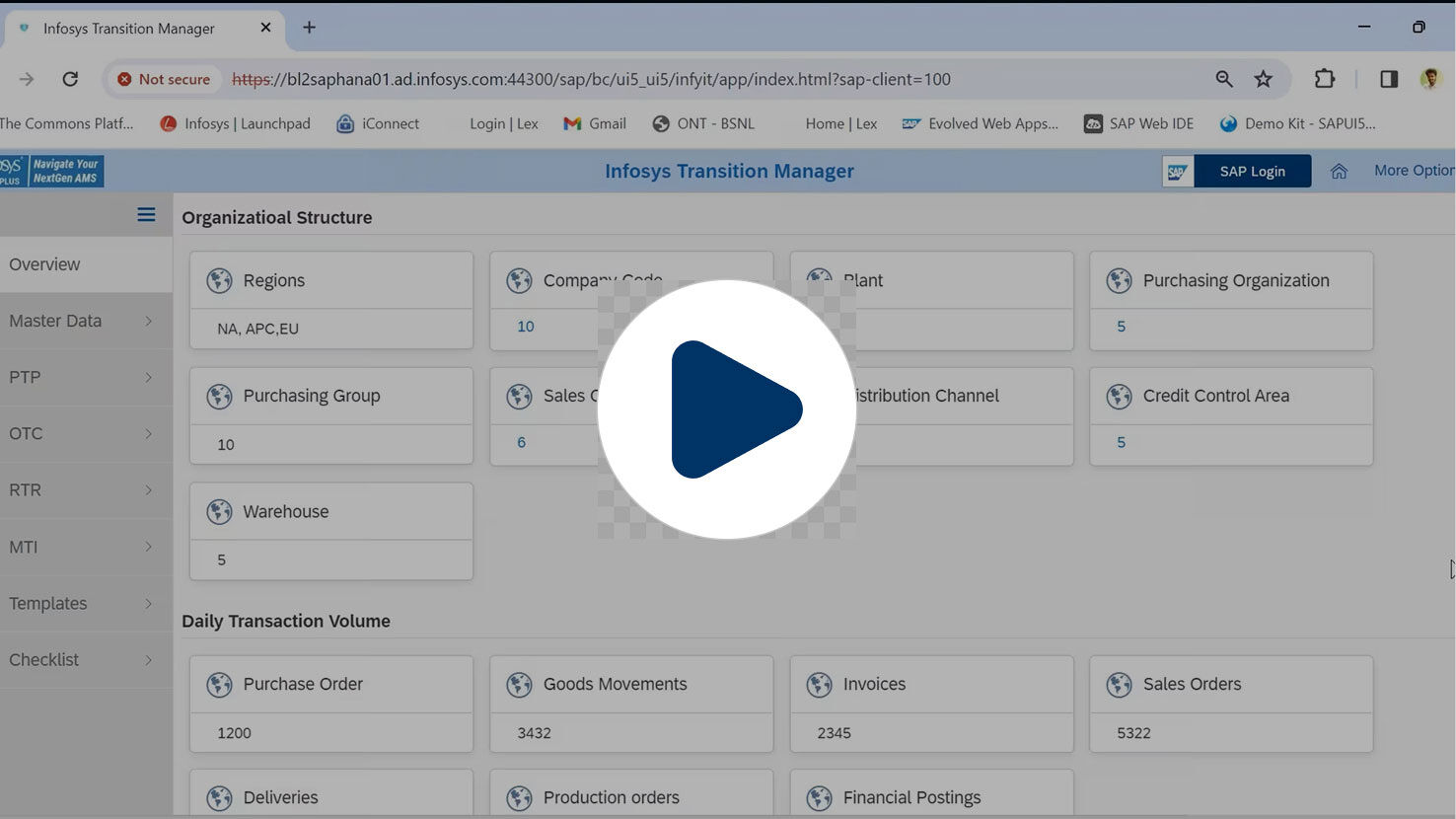Expand the Templates chevron arrow
This screenshot has height=819, width=1456.
(149, 603)
